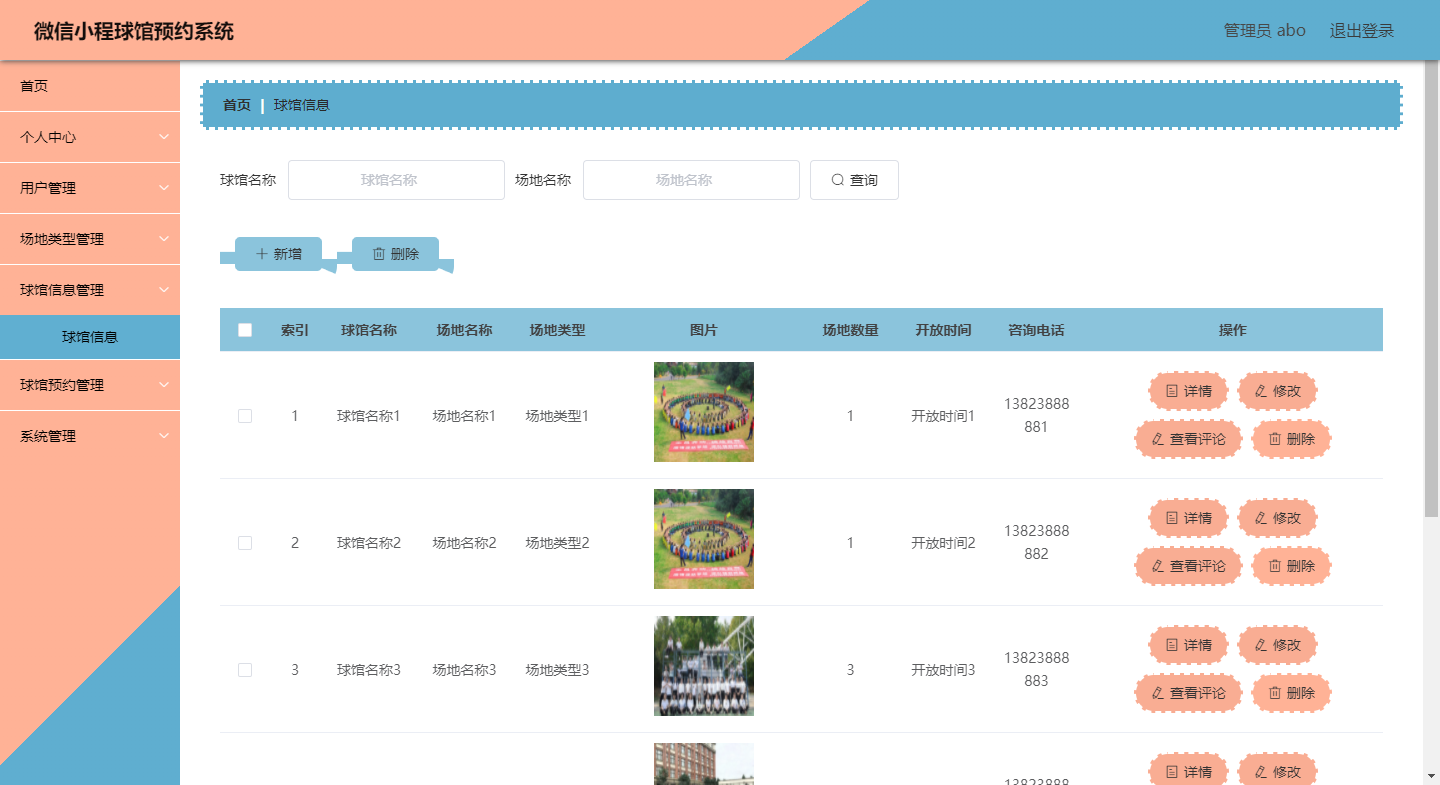The image size is (1440, 785).
Task: Check the checkbox for row 1
Action: click(x=245, y=416)
